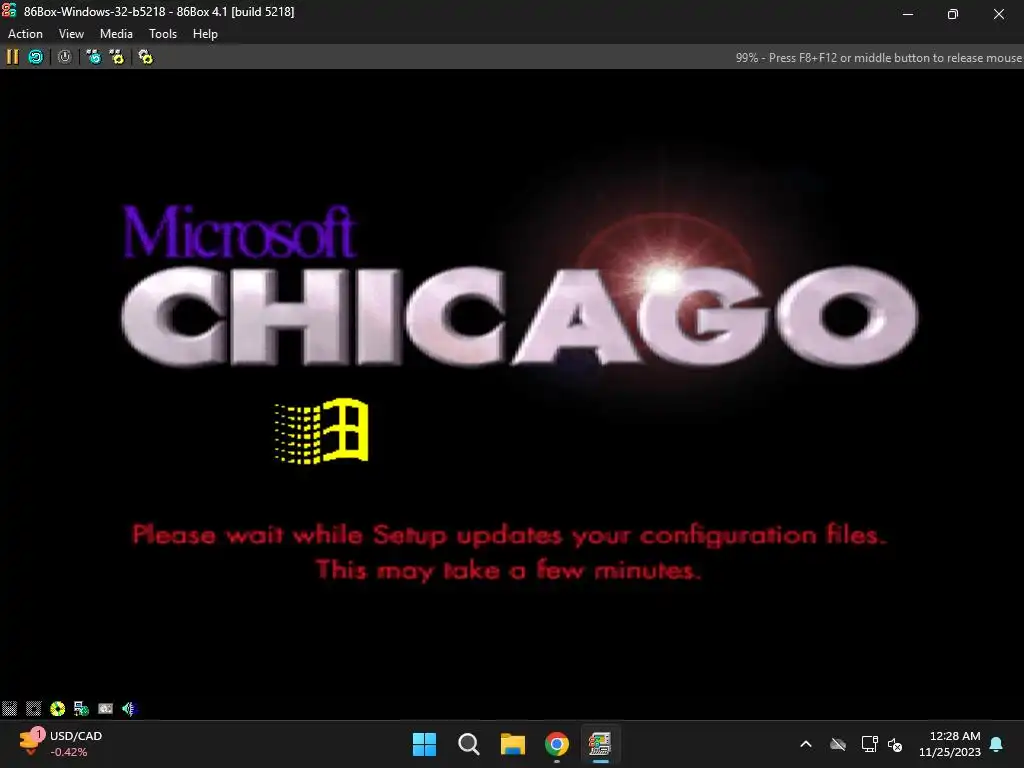The width and height of the screenshot is (1024, 768).
Task: Close the 86Box window
Action: (999, 14)
